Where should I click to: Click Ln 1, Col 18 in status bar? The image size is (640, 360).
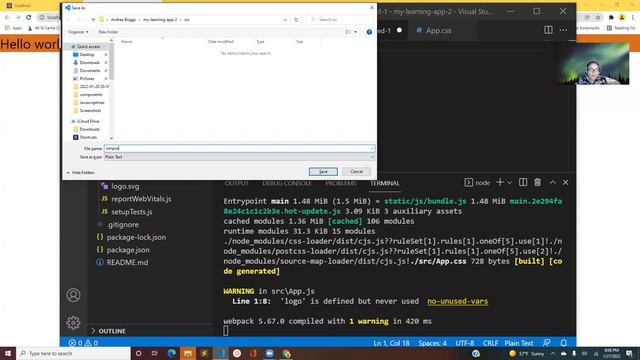point(391,343)
